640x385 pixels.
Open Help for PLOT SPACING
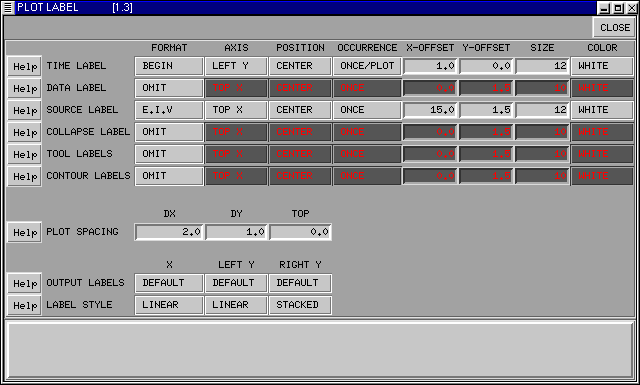coord(24,232)
